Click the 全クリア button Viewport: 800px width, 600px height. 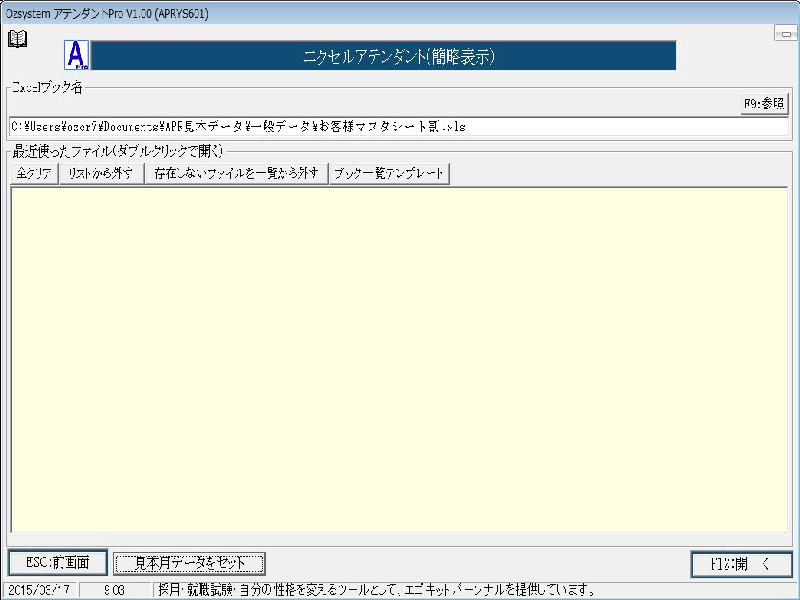pos(34,173)
